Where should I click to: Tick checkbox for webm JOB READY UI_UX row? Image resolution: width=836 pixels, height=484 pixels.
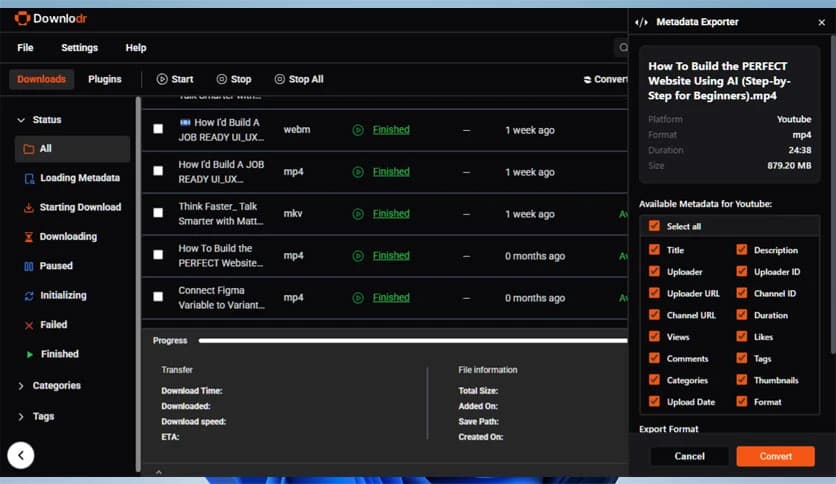coord(158,129)
